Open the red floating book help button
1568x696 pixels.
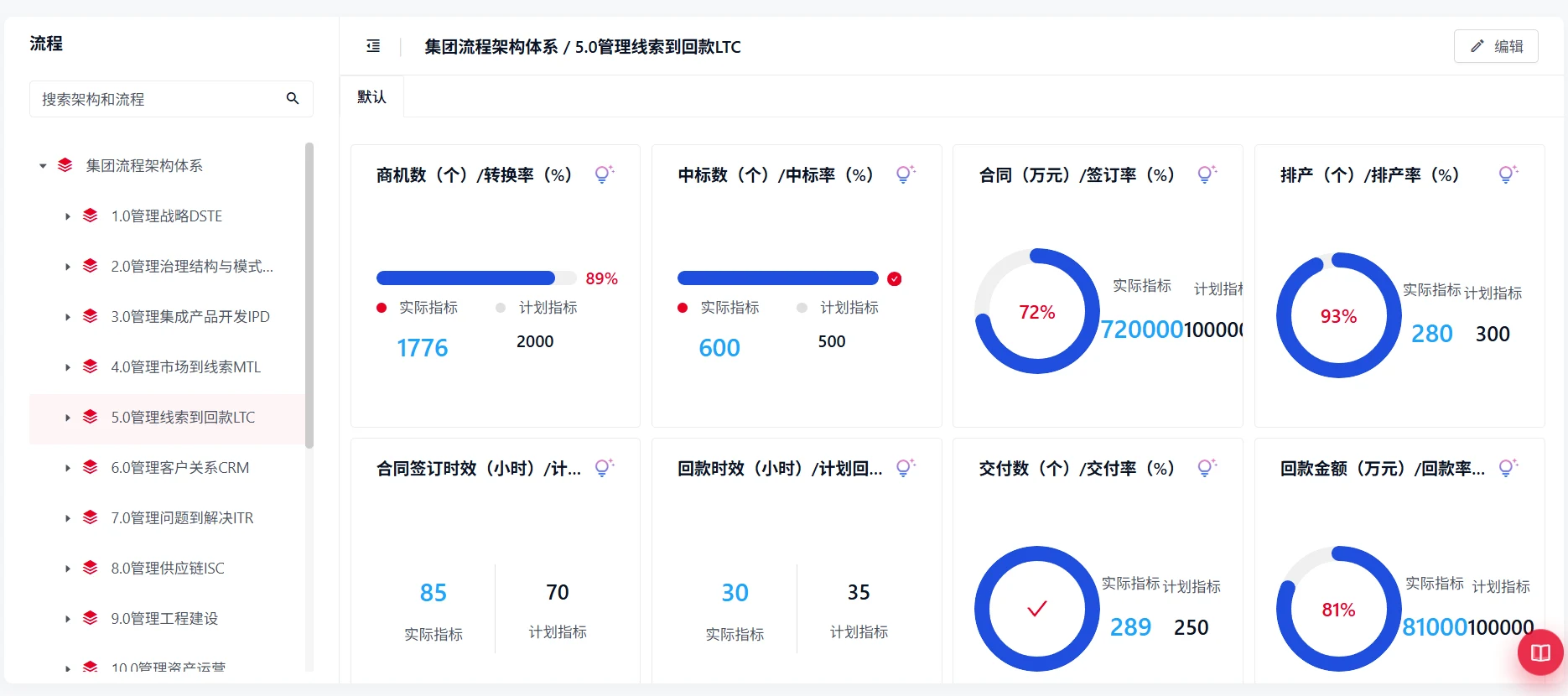(x=1541, y=653)
